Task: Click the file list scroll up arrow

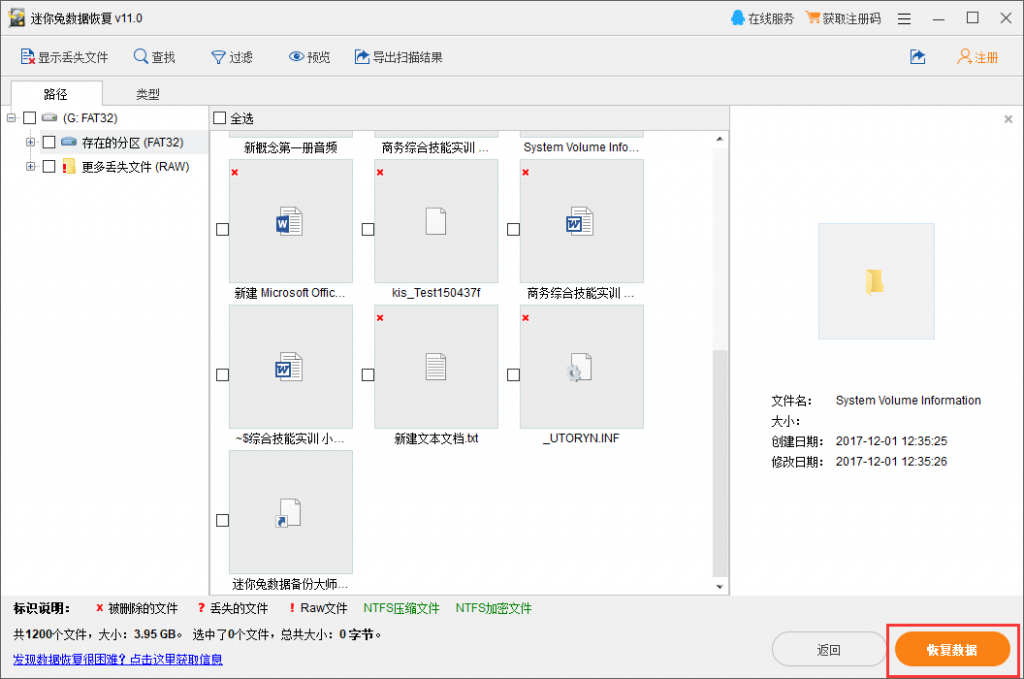Action: click(720, 139)
